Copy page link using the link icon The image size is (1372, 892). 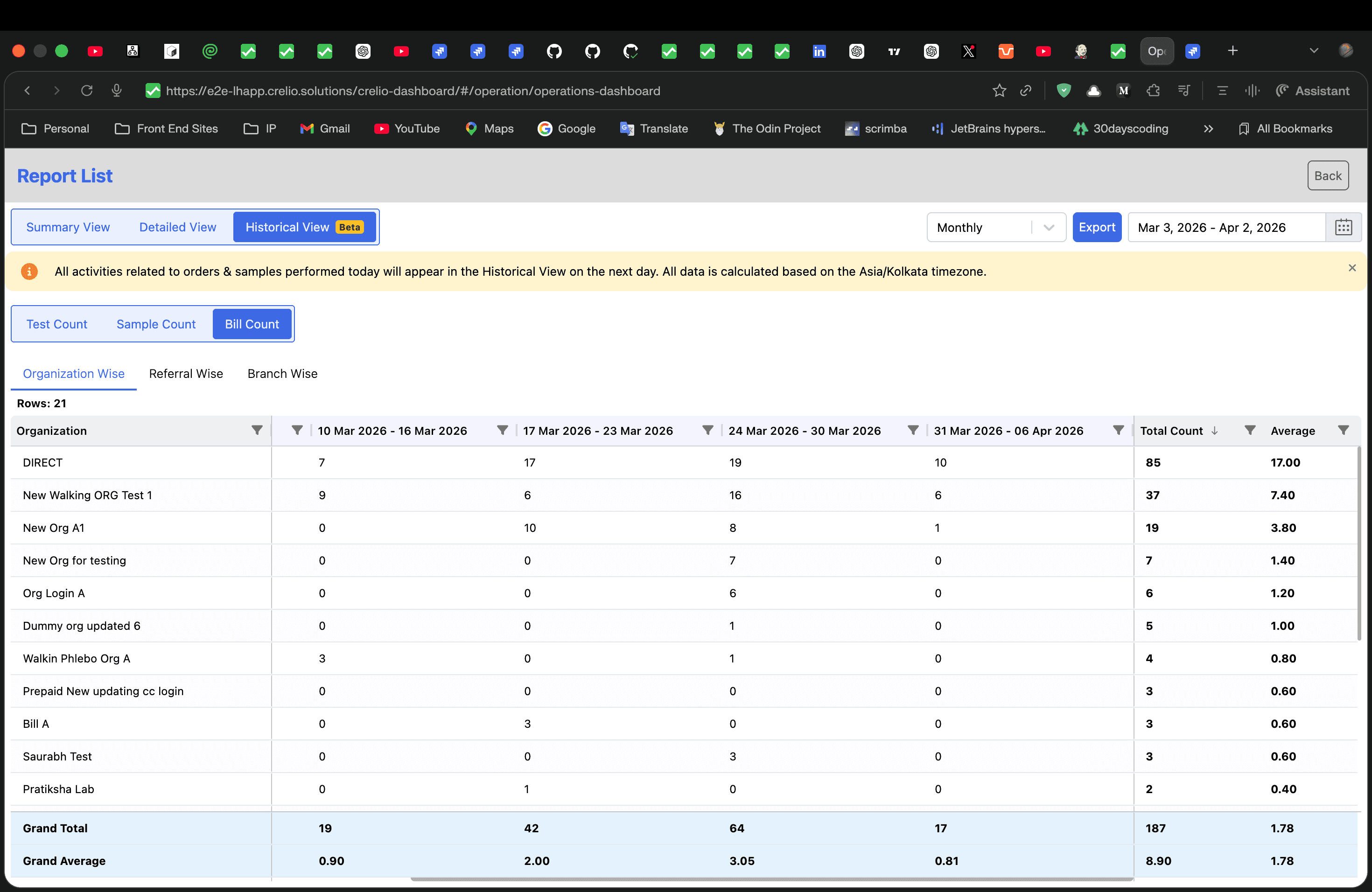[x=1026, y=91]
